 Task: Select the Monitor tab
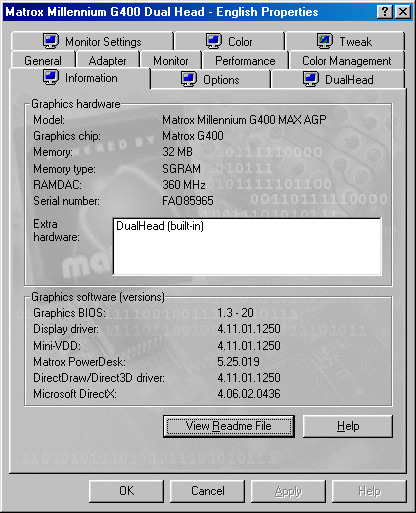171,61
